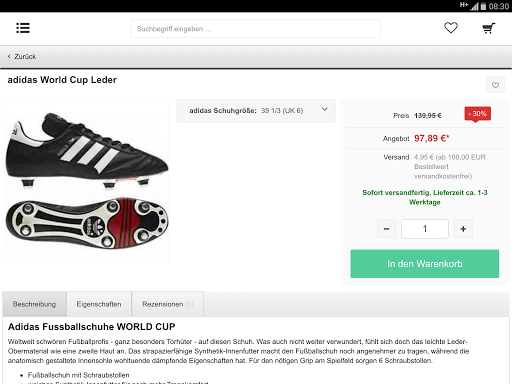Image resolution: width=512 pixels, height=384 pixels.
Task: Open the hamburger menu icon
Action: click(23, 28)
